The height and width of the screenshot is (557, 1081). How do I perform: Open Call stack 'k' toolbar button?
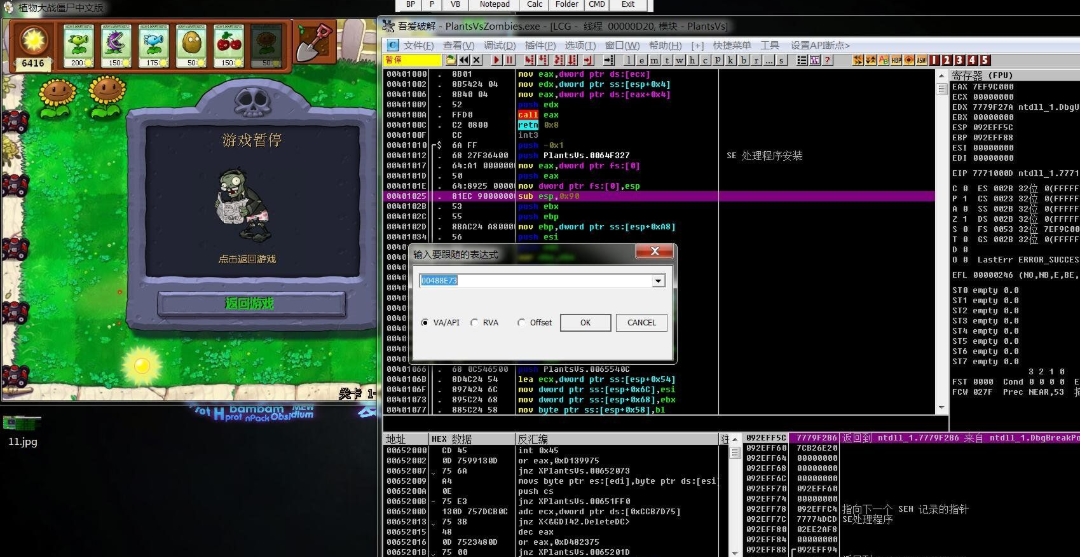(731, 60)
